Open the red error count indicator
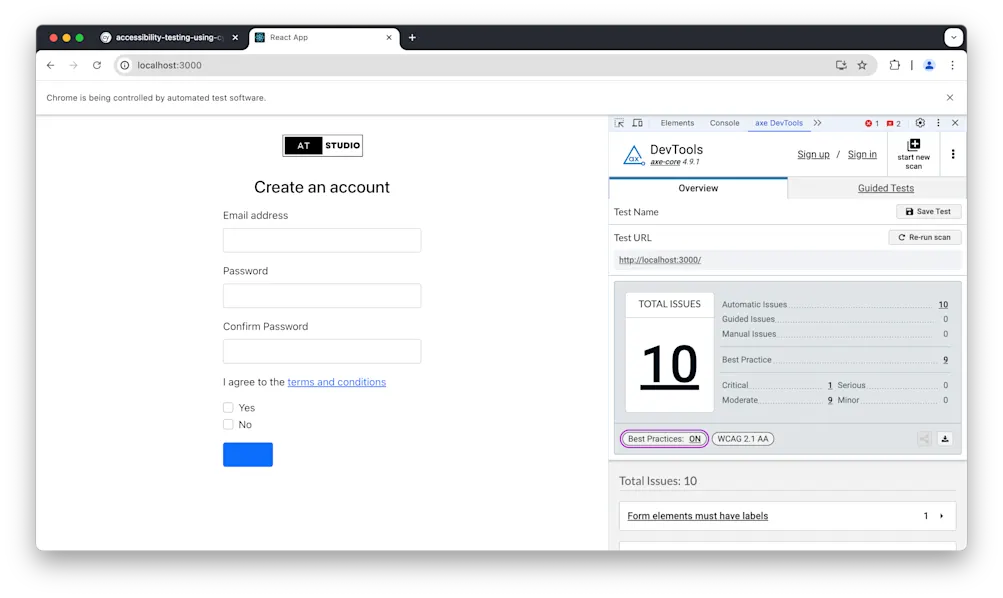Screen dimensions: 1003x598 872,123
